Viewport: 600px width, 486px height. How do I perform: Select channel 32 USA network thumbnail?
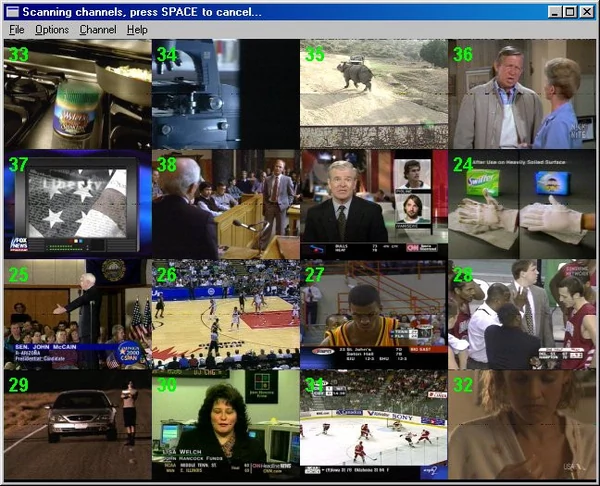coord(522,425)
